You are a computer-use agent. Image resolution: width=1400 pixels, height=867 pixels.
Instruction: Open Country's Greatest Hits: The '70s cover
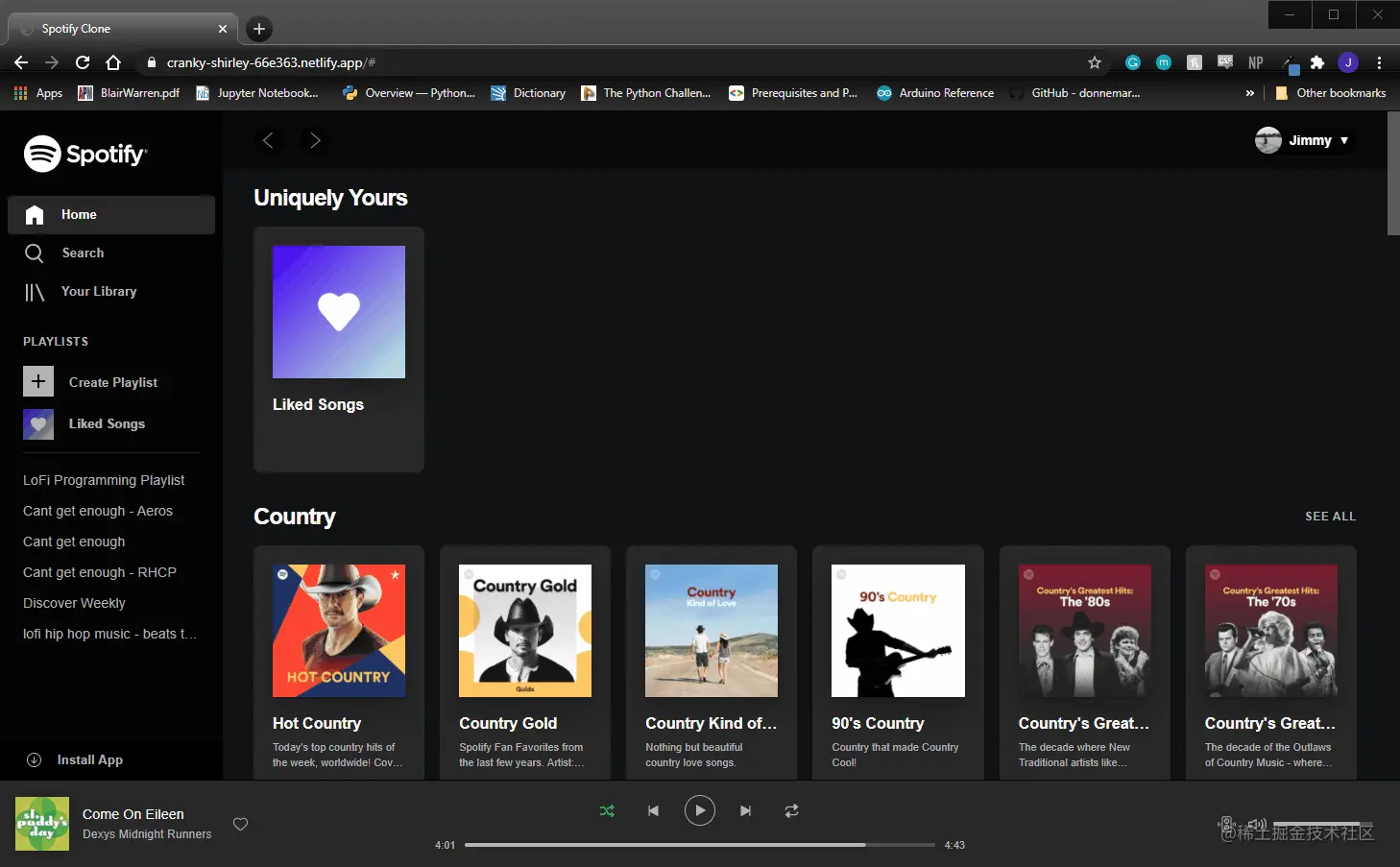(x=1271, y=631)
